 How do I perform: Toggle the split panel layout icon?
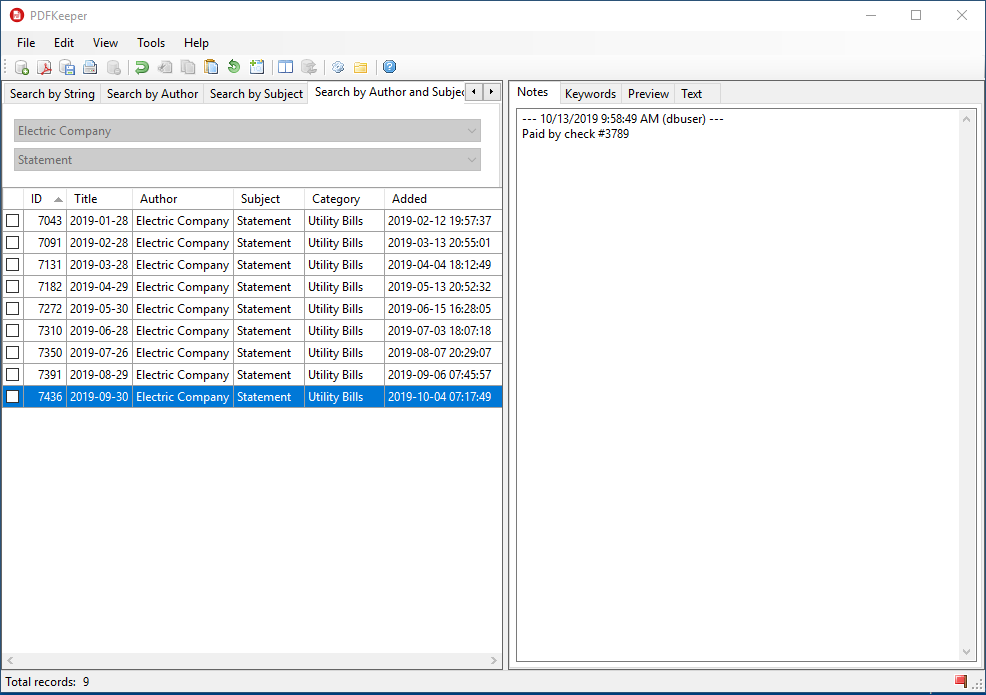285,67
